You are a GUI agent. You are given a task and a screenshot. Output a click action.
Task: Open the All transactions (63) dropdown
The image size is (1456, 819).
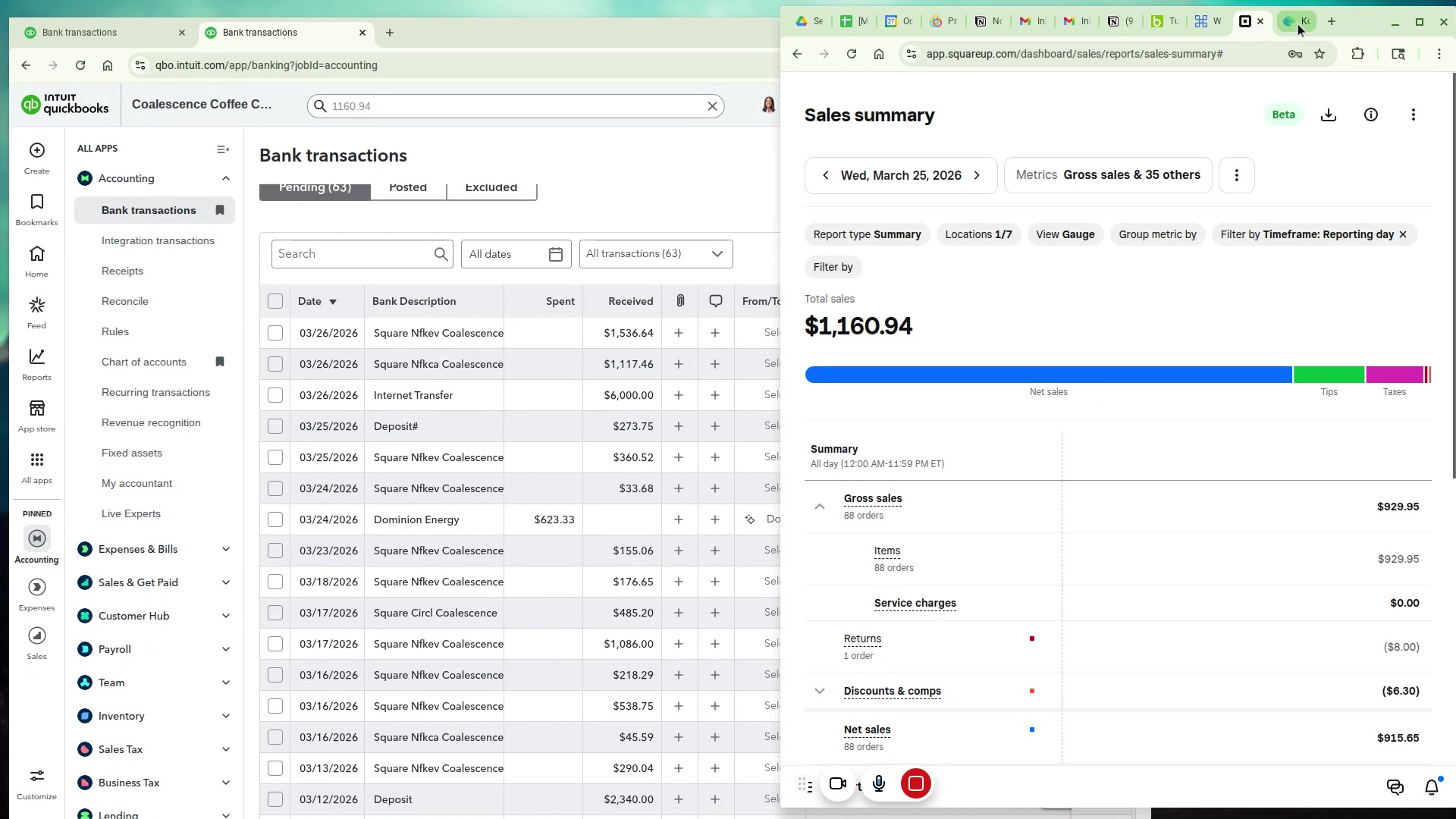point(655,254)
